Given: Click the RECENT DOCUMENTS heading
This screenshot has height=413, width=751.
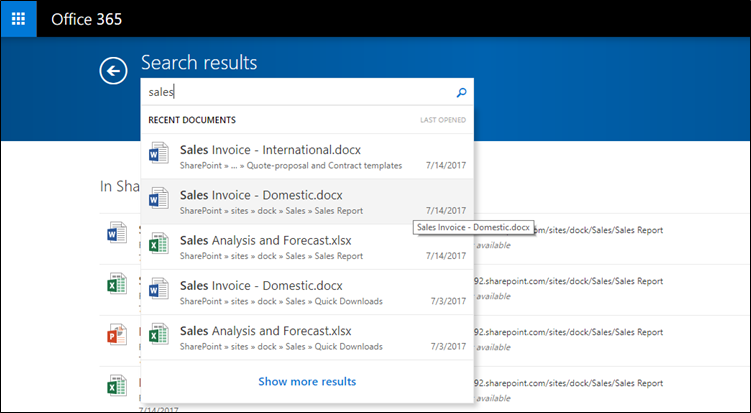Looking at the screenshot, I should (192, 120).
